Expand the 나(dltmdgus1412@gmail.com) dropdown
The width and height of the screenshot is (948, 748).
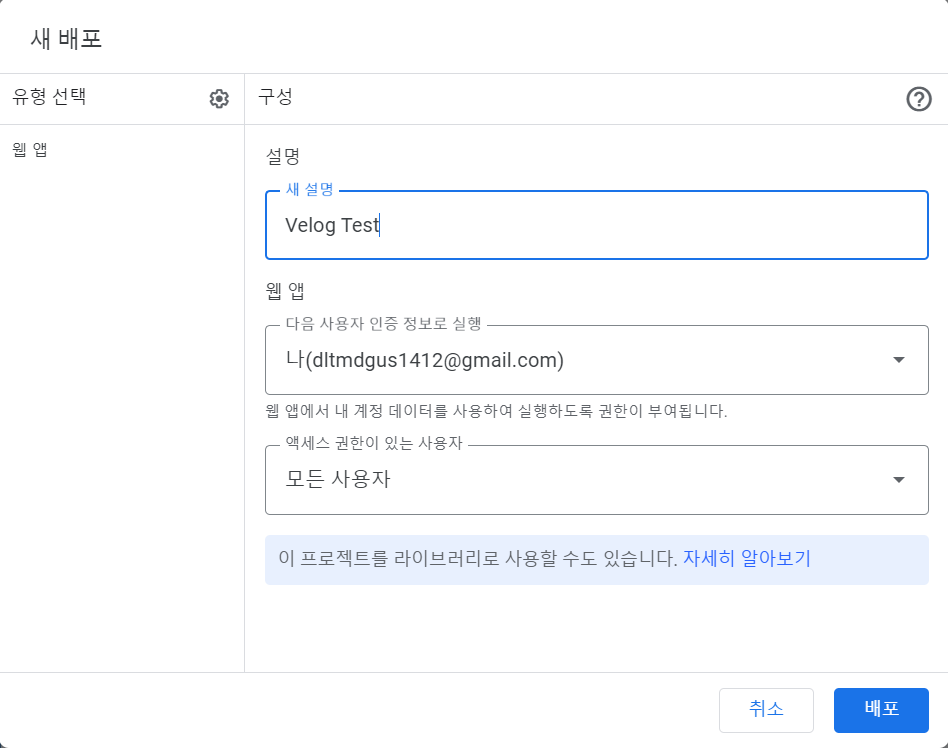[596, 360]
